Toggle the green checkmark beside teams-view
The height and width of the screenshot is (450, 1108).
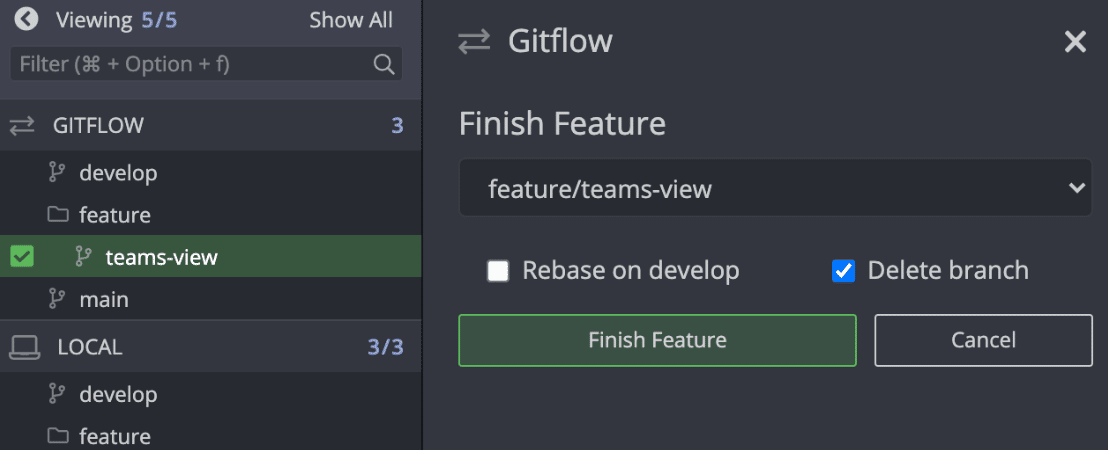point(22,257)
